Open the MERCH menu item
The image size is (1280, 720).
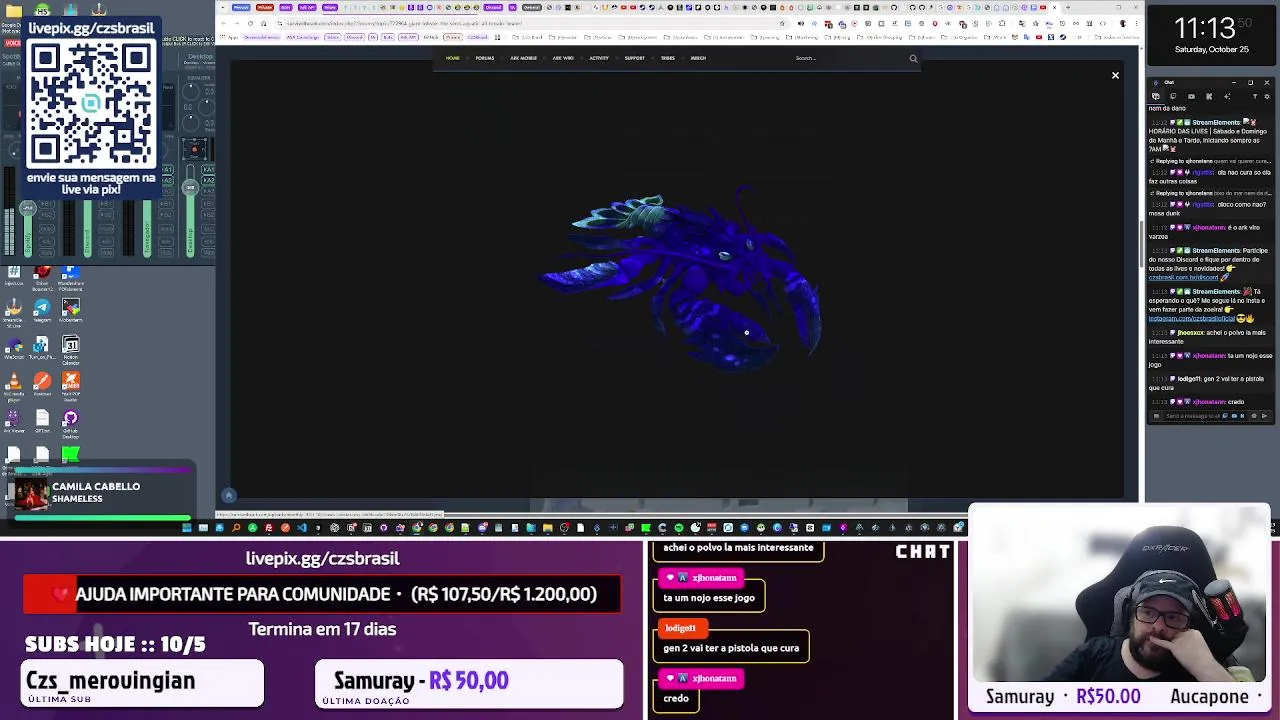pos(698,58)
